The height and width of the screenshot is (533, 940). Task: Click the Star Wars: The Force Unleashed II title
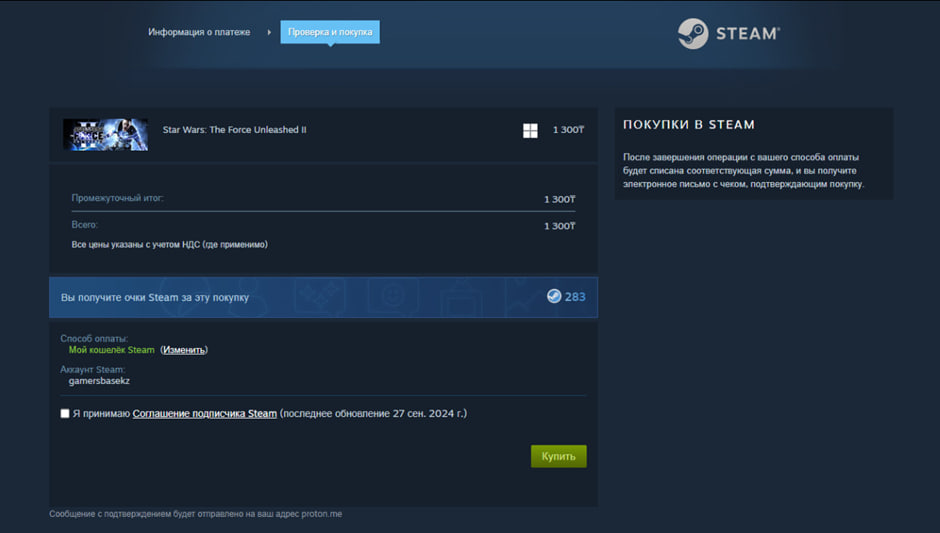click(234, 130)
